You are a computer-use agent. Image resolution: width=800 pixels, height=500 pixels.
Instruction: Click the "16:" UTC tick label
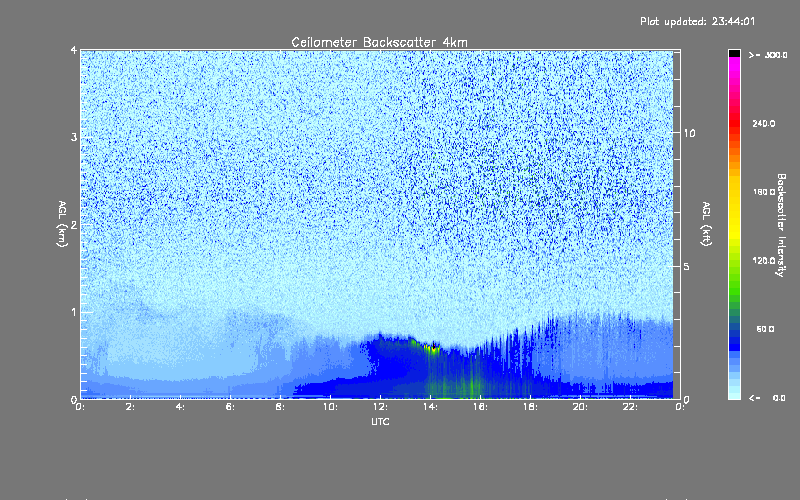(480, 407)
